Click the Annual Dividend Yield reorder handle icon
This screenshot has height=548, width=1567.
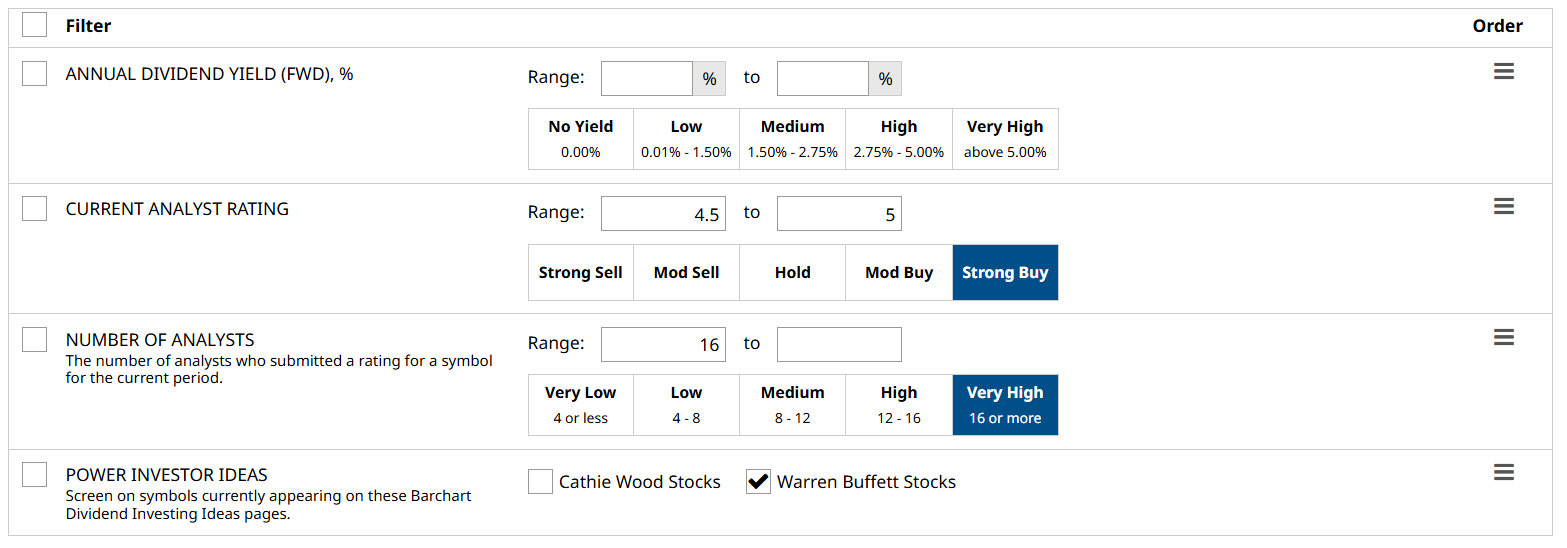(x=1503, y=72)
